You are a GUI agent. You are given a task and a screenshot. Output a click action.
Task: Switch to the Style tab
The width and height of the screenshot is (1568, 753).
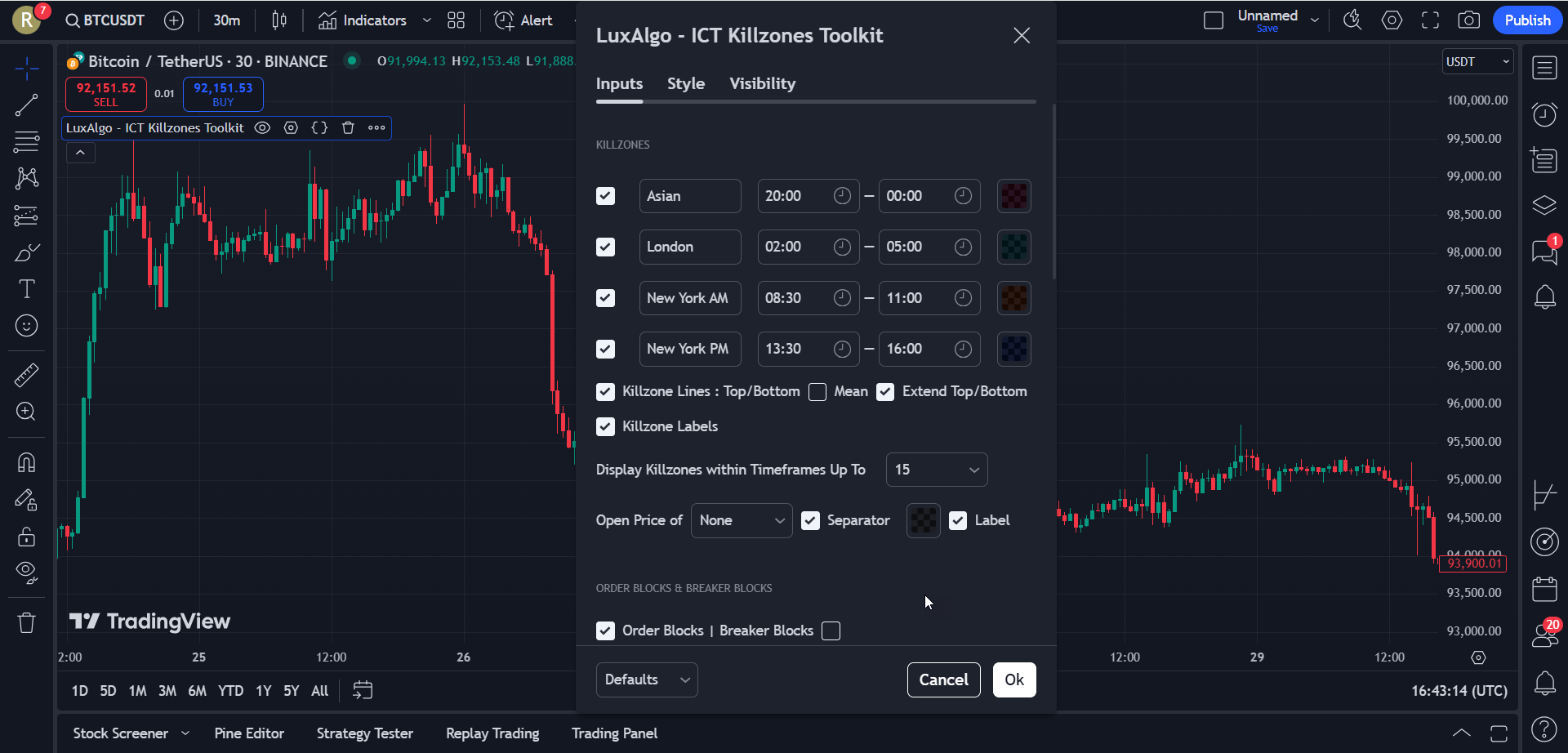[x=686, y=83]
